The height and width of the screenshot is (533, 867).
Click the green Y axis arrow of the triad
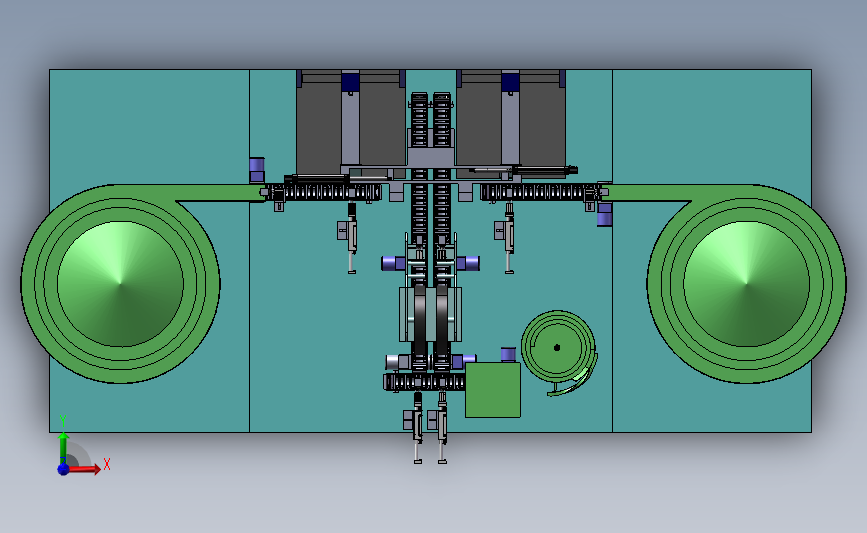pos(63,448)
